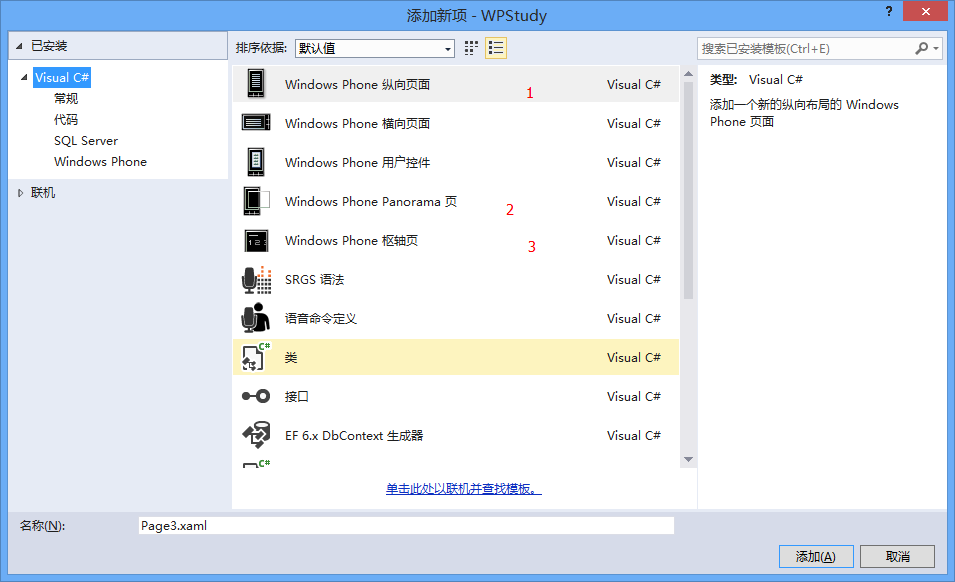Select the 常规 category
This screenshot has width=955, height=582.
66,99
